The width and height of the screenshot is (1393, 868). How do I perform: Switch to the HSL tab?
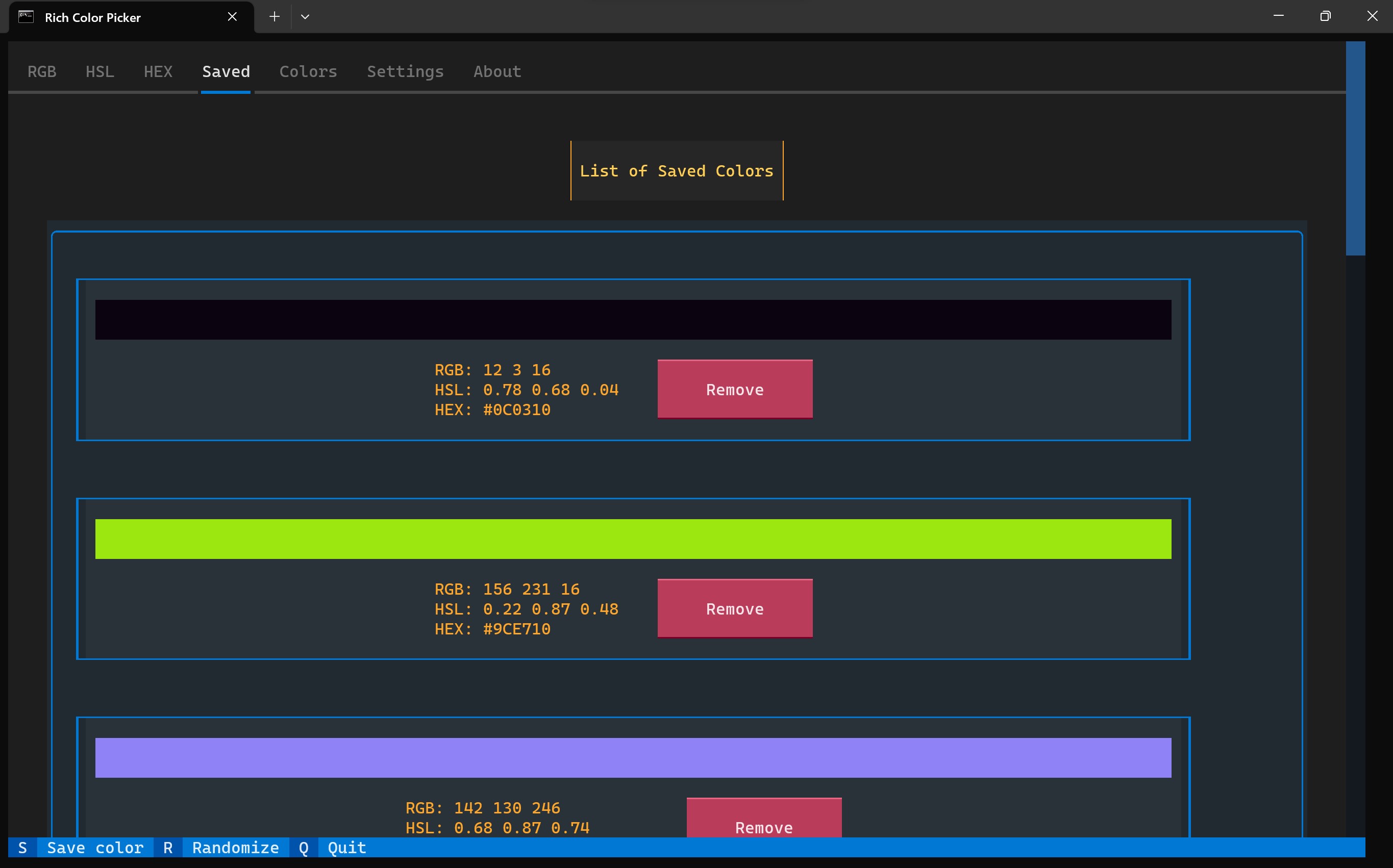100,72
